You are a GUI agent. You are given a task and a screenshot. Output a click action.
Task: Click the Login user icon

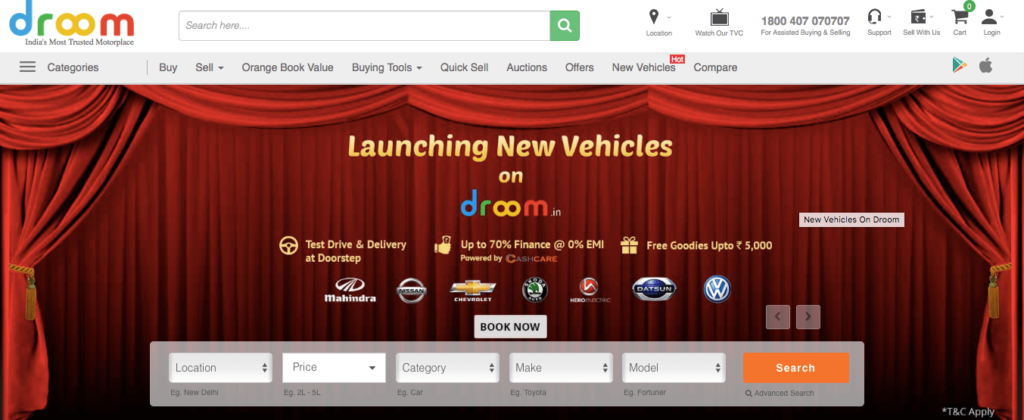click(x=989, y=17)
